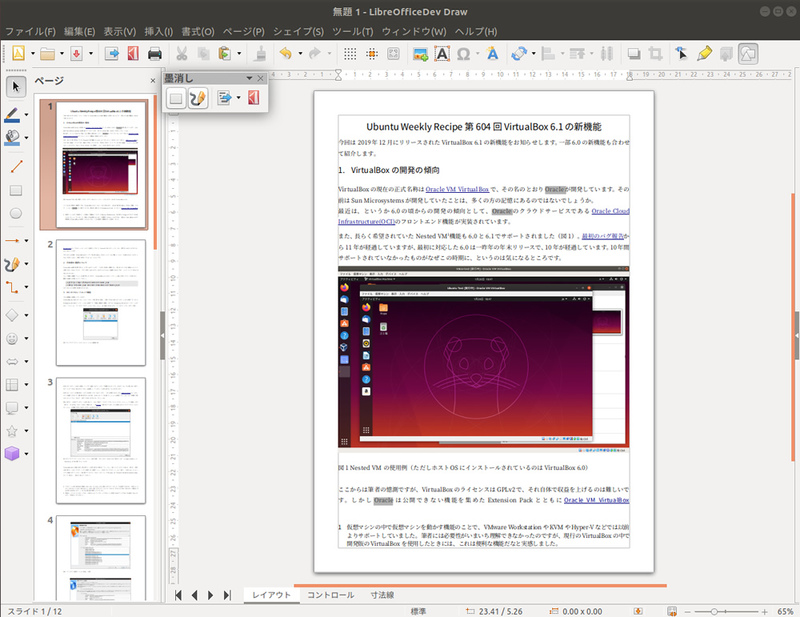The height and width of the screenshot is (617, 800).
Task: Follow the Oracle Cloud link
Action: pos(610,211)
